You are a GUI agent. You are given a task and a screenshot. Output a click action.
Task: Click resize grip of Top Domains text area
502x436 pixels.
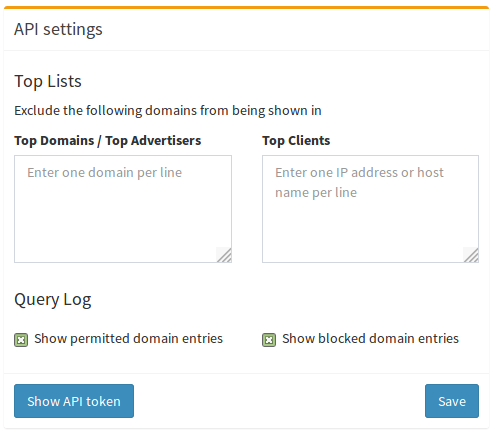(225, 256)
